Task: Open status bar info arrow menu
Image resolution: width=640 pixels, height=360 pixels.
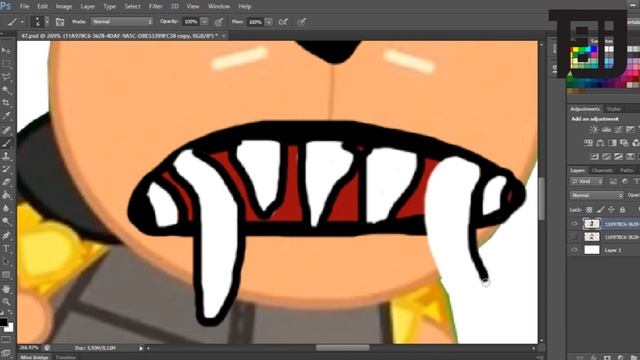Action: [141, 348]
